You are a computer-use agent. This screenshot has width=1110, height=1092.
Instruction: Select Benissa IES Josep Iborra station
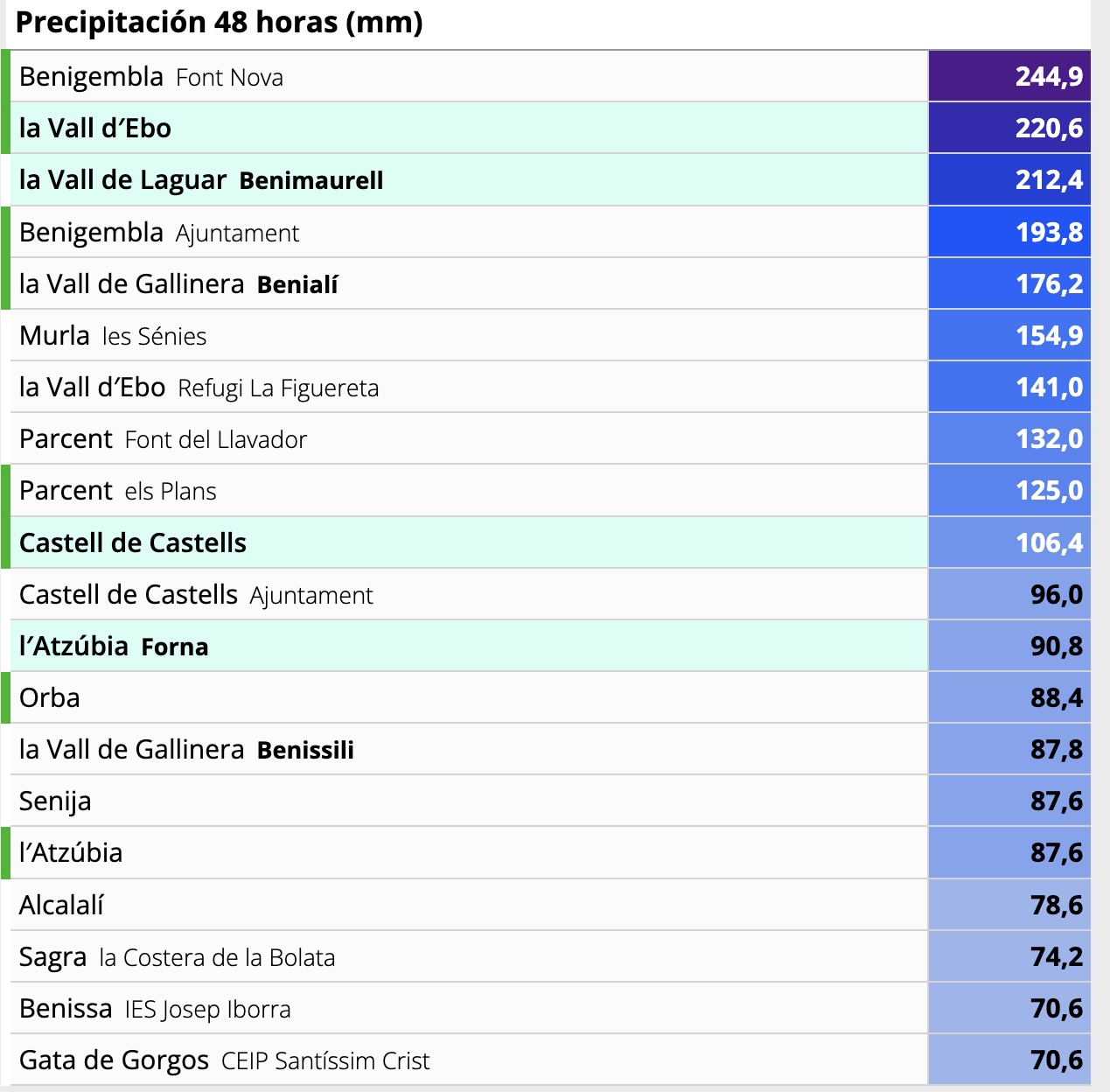550,1009
